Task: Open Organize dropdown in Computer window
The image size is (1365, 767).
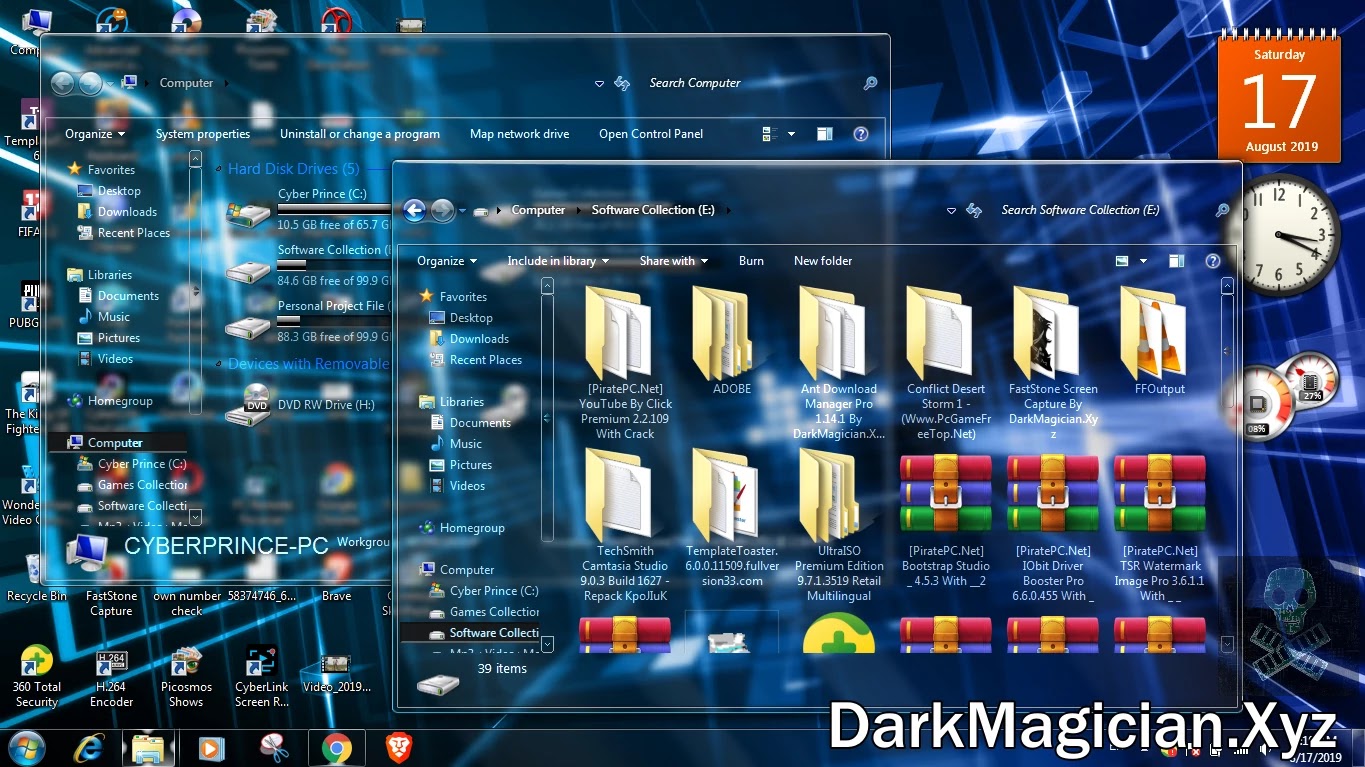Action: pyautogui.click(x=95, y=134)
